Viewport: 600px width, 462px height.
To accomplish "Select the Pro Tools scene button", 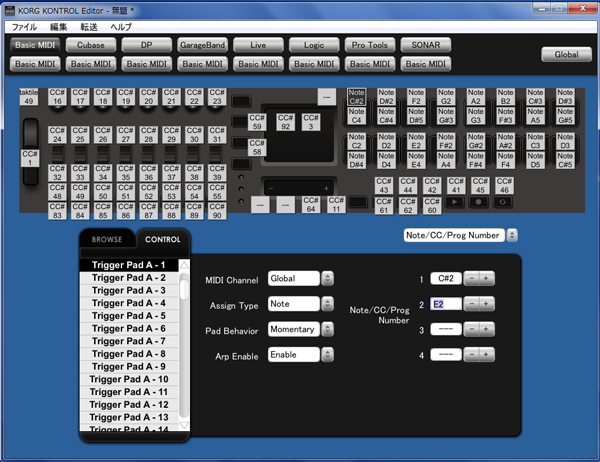I will 370,45.
